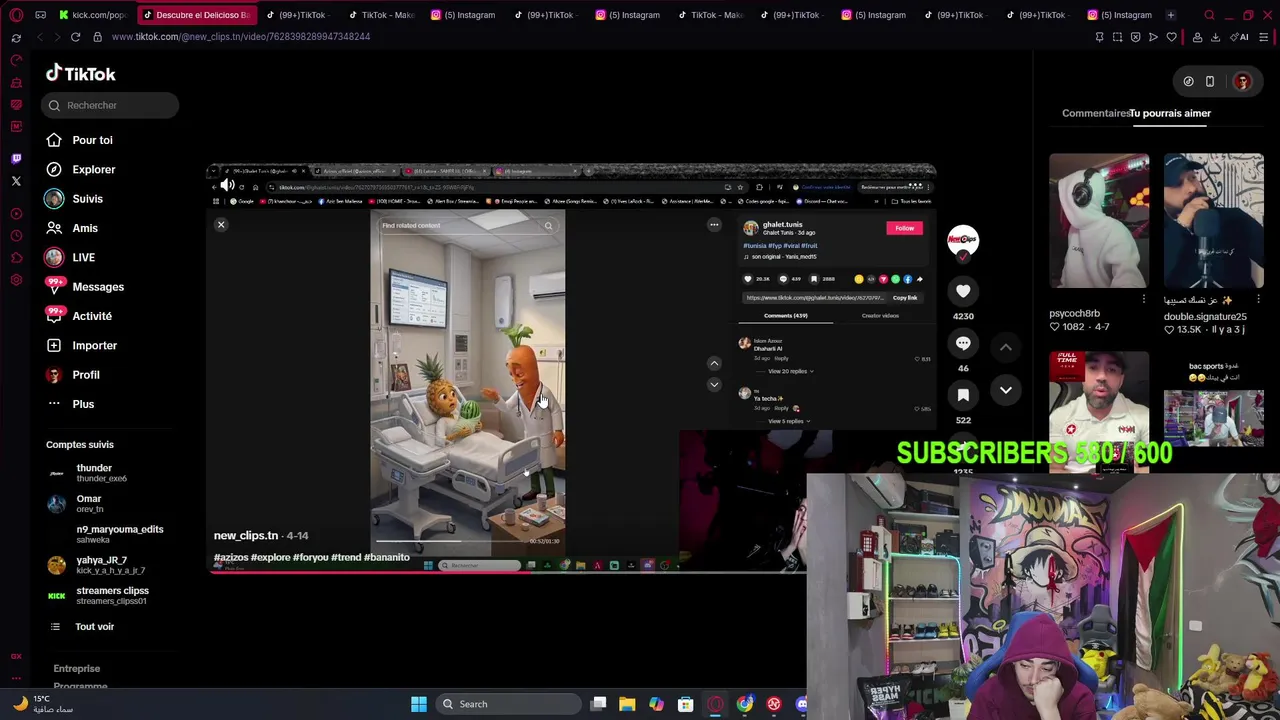The image size is (1280, 720).
Task: Open three-dot menu on psycoch8rb thumbnail
Action: 1144,299
